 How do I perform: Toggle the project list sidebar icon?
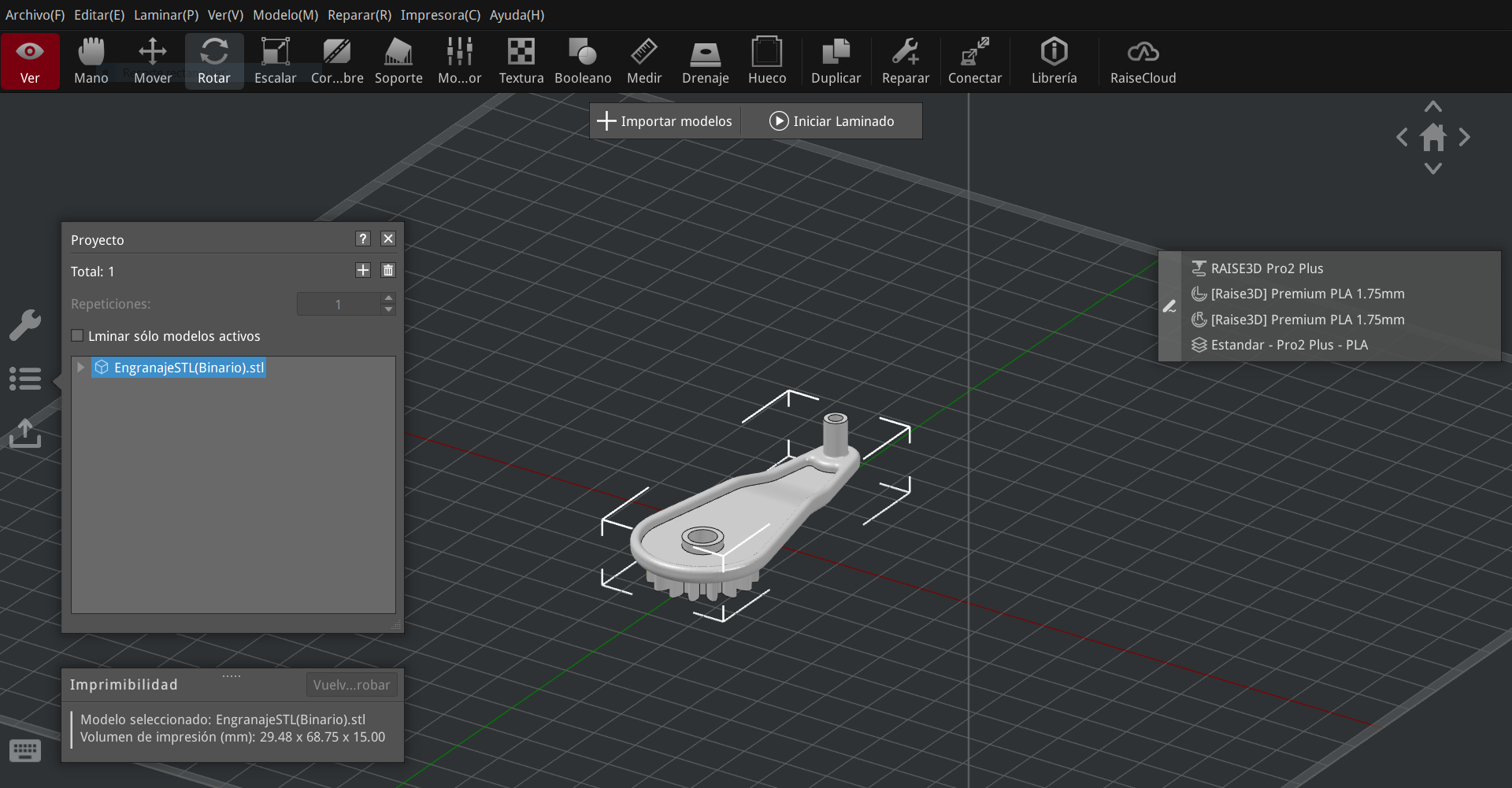25,379
